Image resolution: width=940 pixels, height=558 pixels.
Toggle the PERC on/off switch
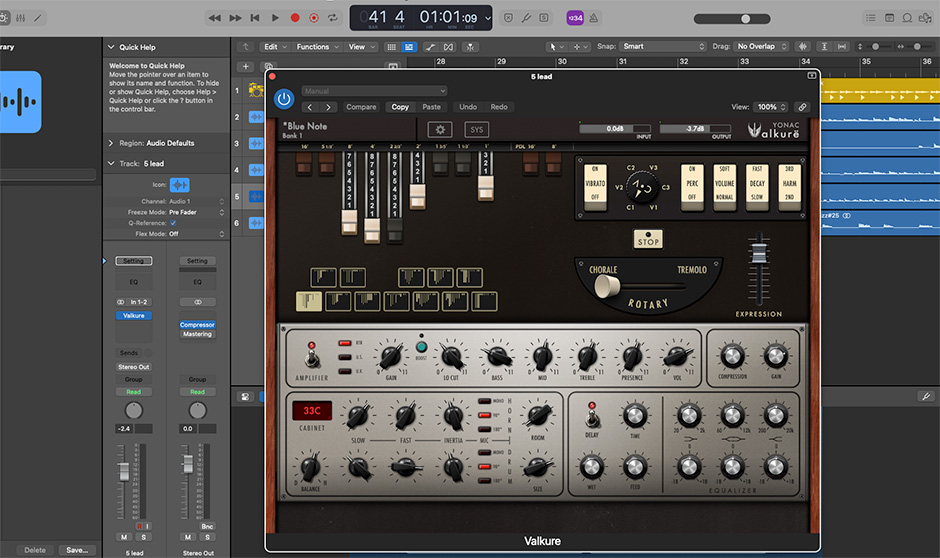pyautogui.click(x=692, y=183)
